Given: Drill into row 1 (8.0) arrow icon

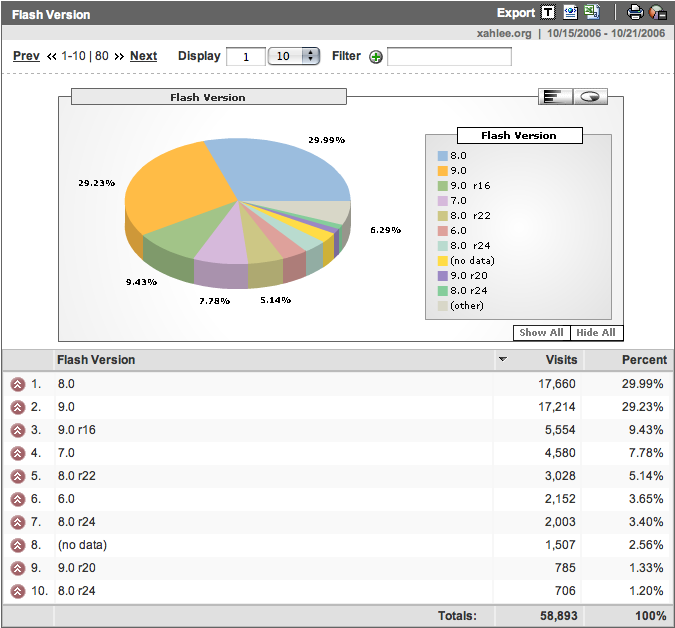Looking at the screenshot, I should (17, 383).
